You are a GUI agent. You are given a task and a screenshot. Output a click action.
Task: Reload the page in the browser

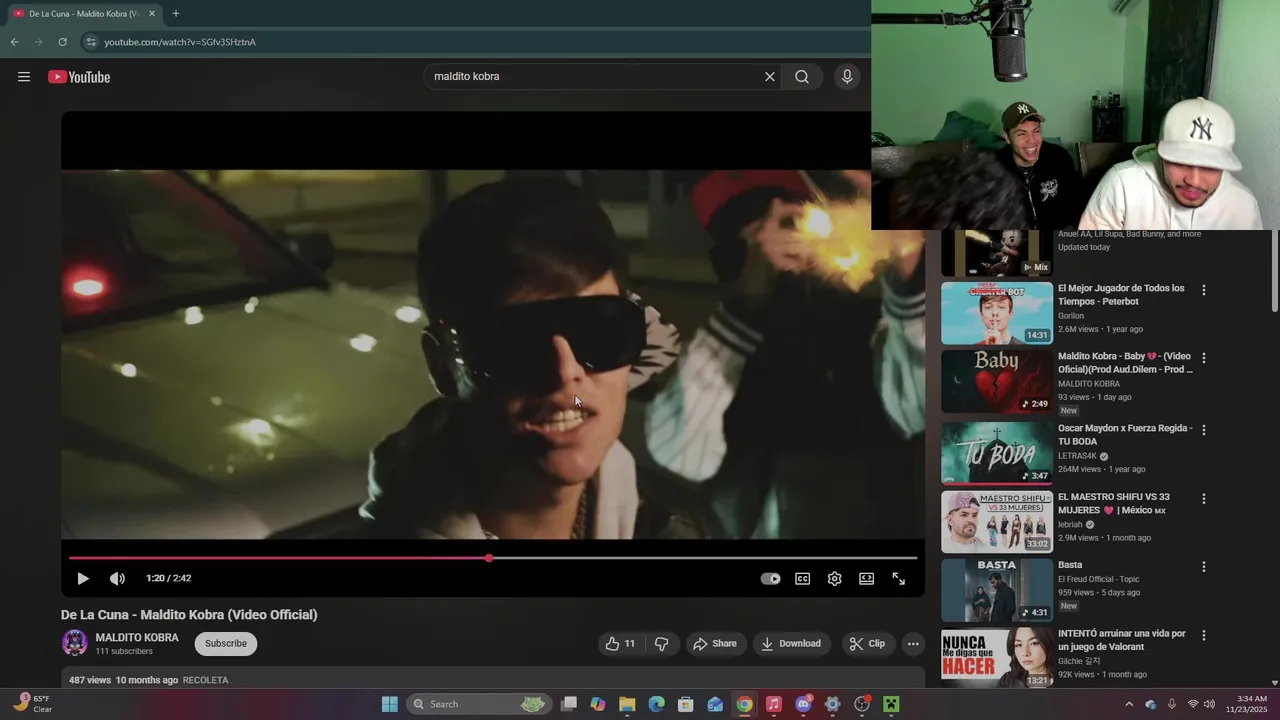[x=62, y=42]
